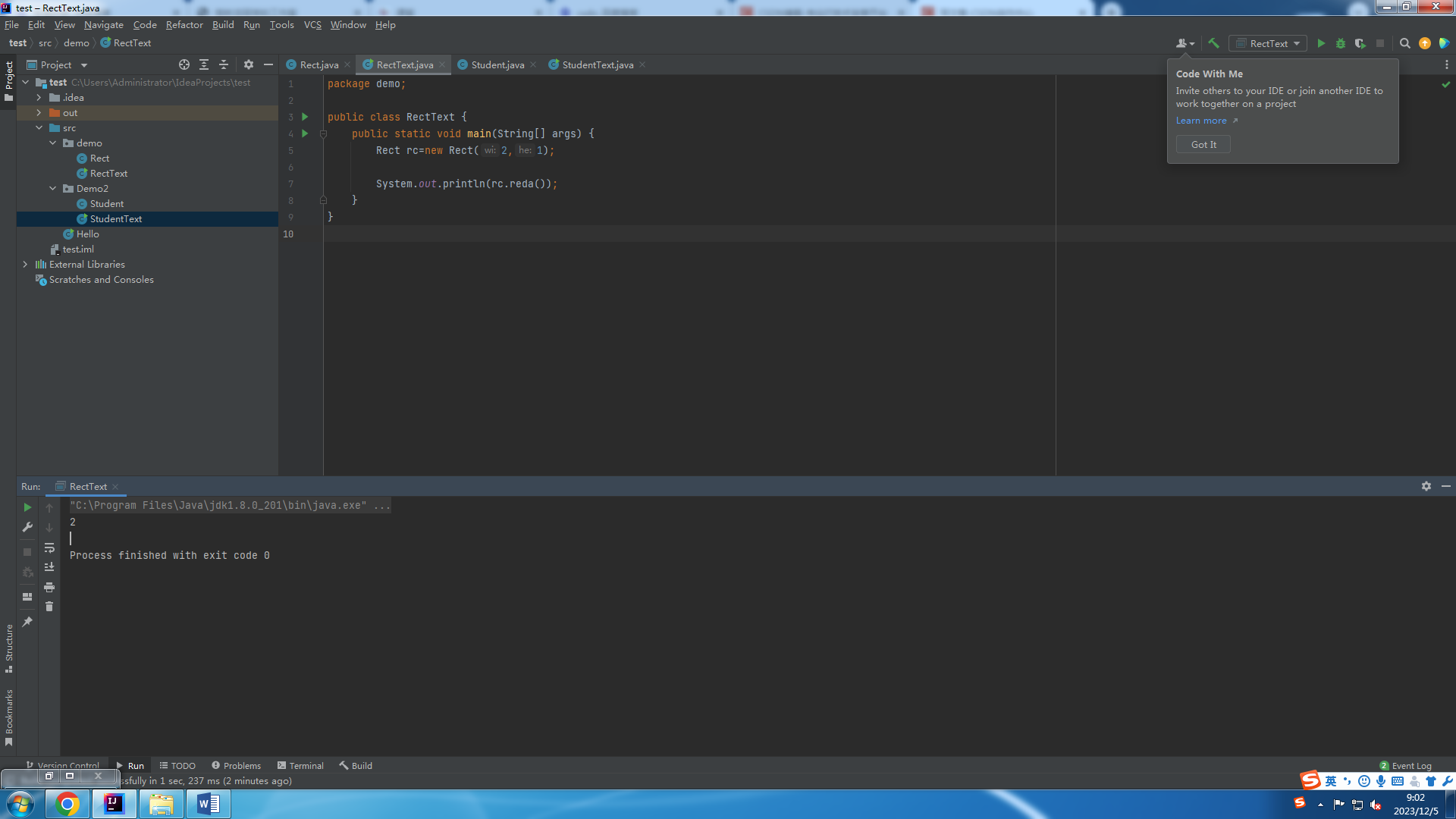This screenshot has width=1456, height=819.
Task: Rerun the program in the Run panel
Action: click(27, 507)
